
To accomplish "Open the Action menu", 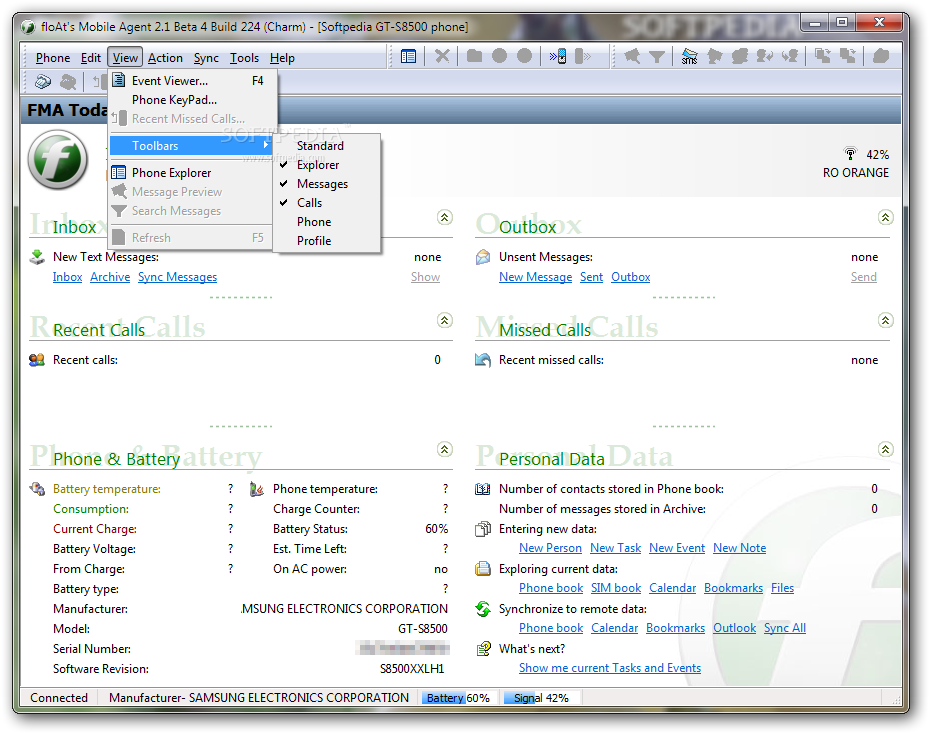I will point(165,58).
